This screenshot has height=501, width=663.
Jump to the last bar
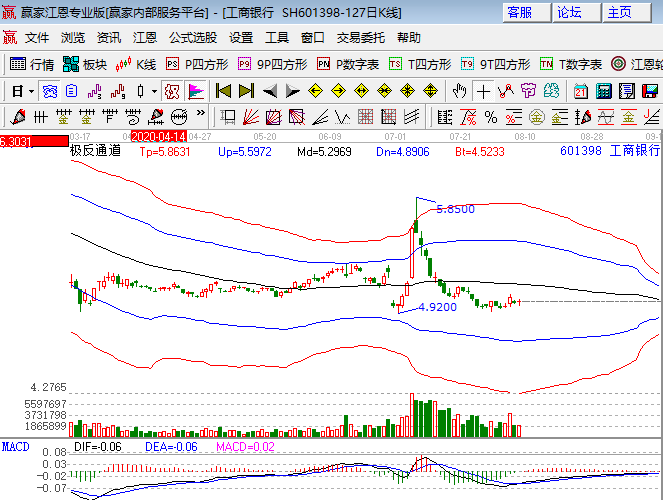coord(246,91)
